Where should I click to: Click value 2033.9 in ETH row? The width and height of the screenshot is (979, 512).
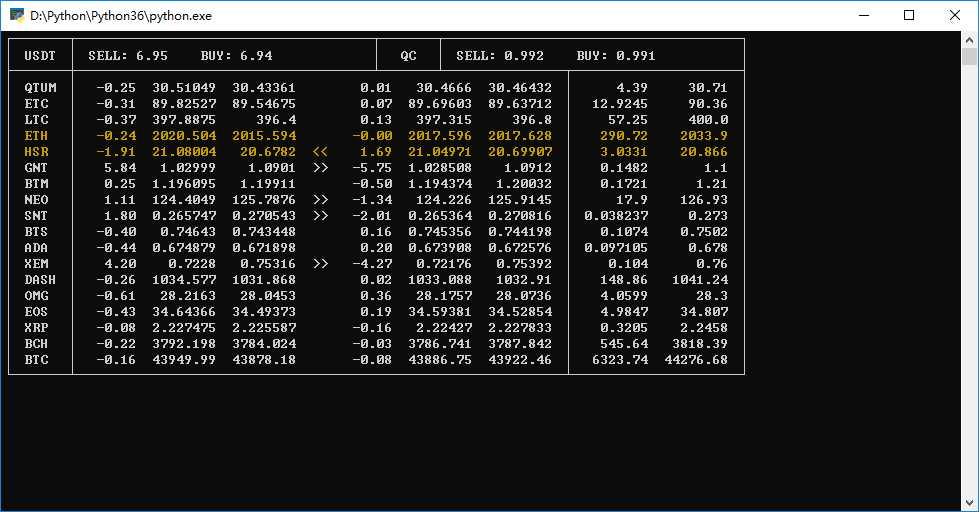click(x=704, y=135)
